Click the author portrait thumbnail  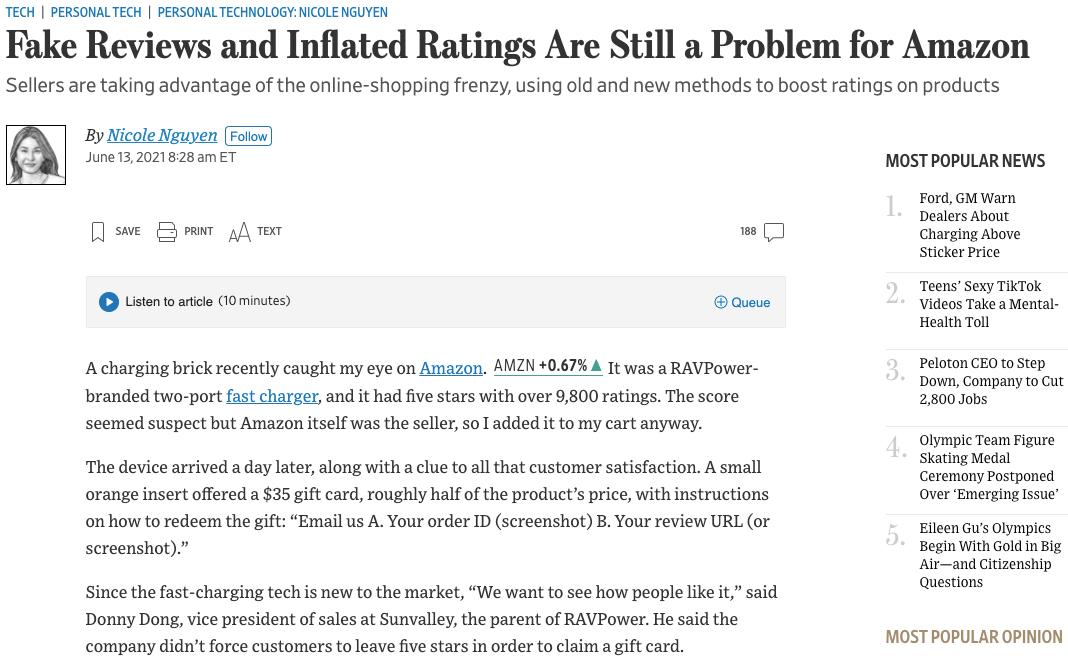coord(36,155)
